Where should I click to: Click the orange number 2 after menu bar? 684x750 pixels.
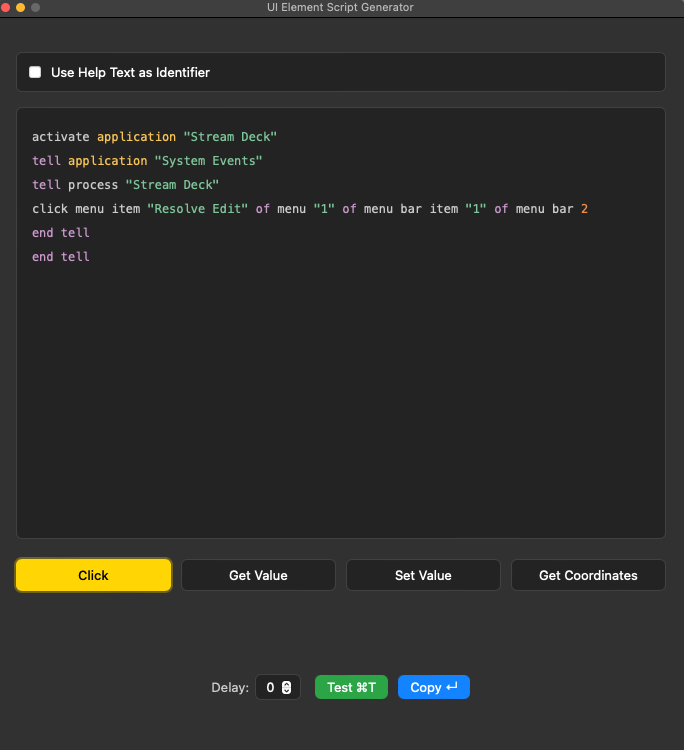584,209
